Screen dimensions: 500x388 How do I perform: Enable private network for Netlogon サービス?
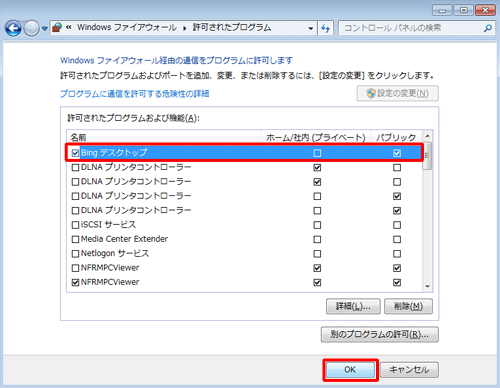click(x=317, y=254)
